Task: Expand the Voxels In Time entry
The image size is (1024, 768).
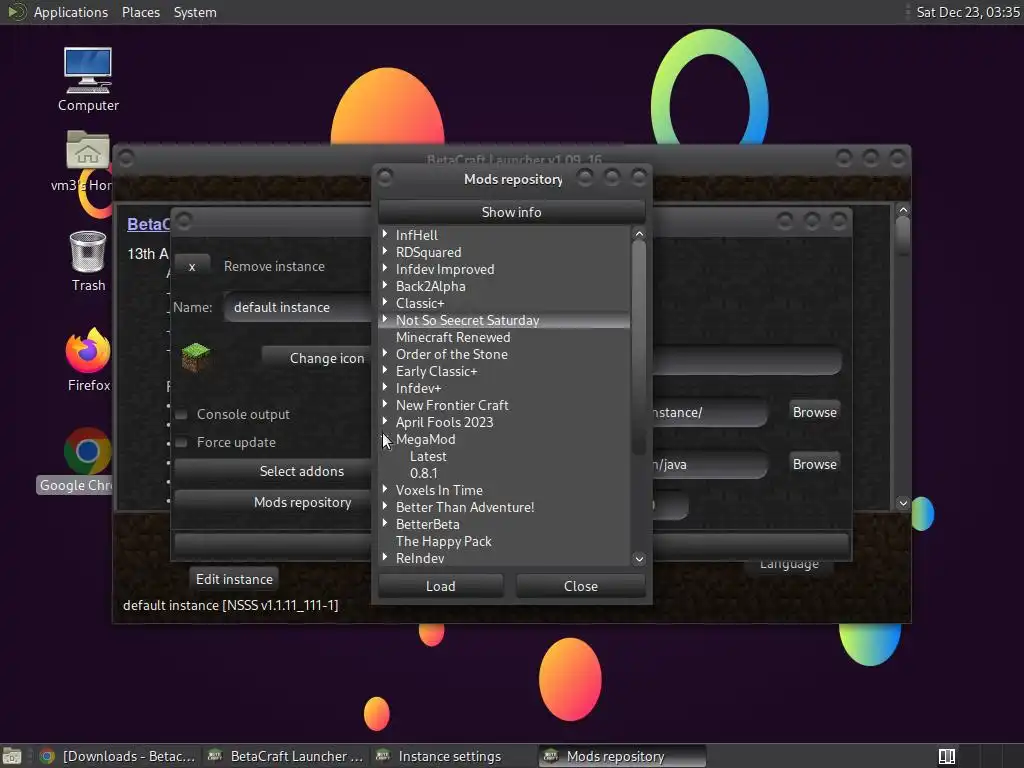Action: [x=385, y=488]
